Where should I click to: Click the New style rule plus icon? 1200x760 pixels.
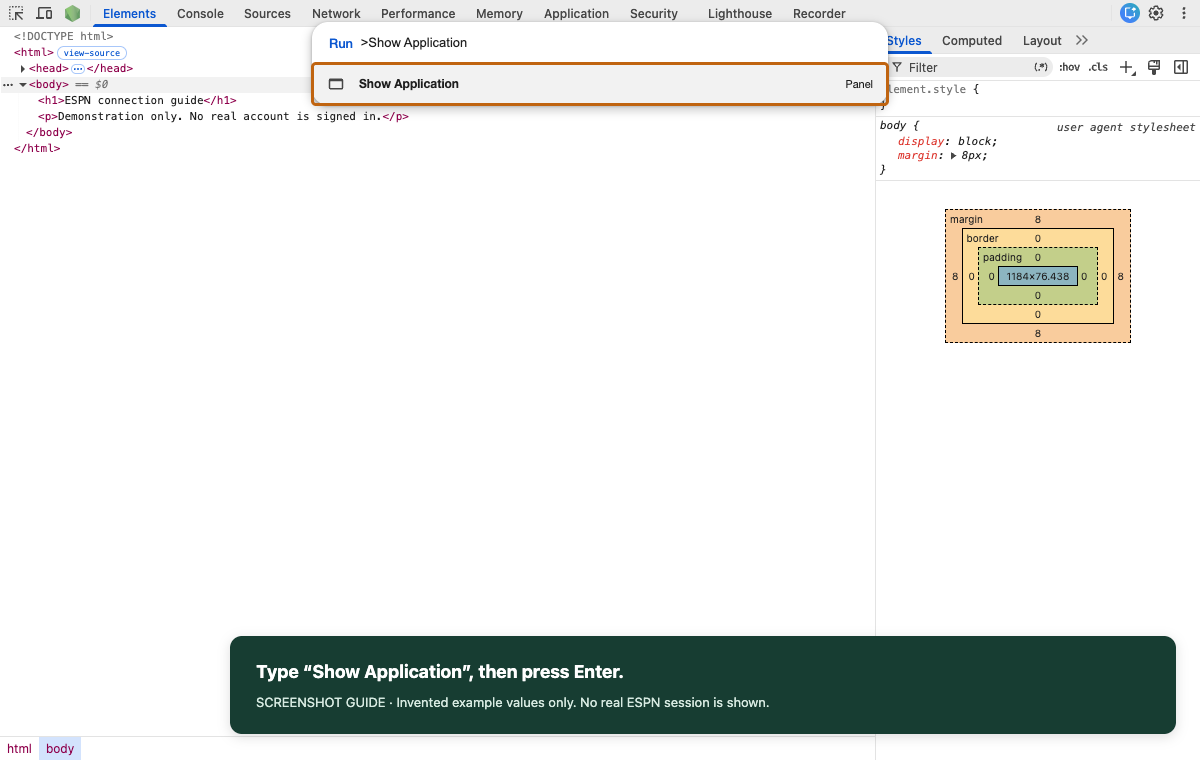point(1127,67)
